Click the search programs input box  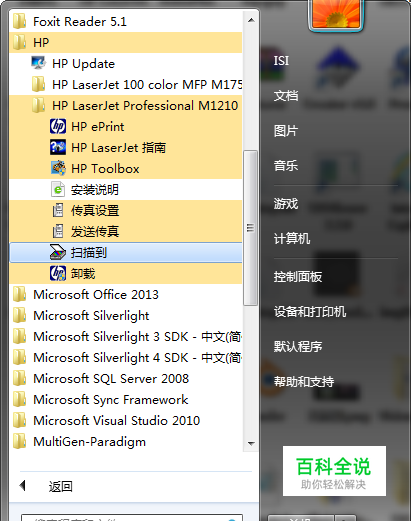point(132,518)
